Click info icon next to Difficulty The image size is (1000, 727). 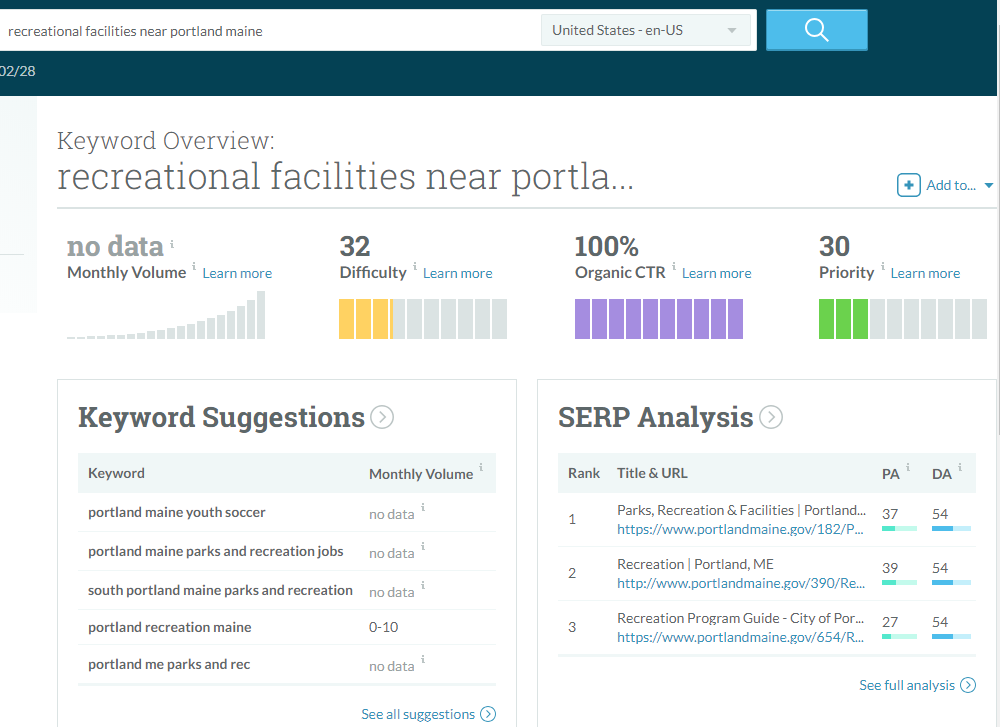coord(415,265)
